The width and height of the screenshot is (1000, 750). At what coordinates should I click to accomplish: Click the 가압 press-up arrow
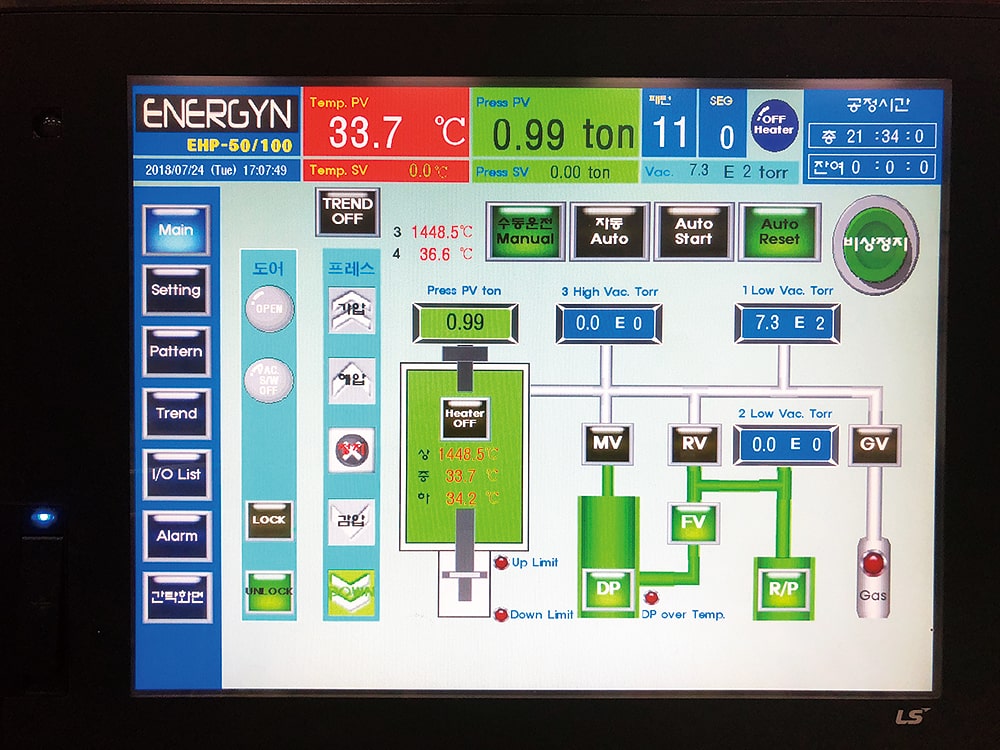[x=351, y=310]
